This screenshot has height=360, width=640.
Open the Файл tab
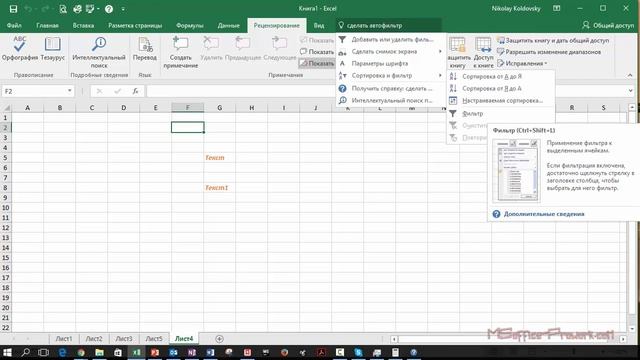click(x=14, y=25)
